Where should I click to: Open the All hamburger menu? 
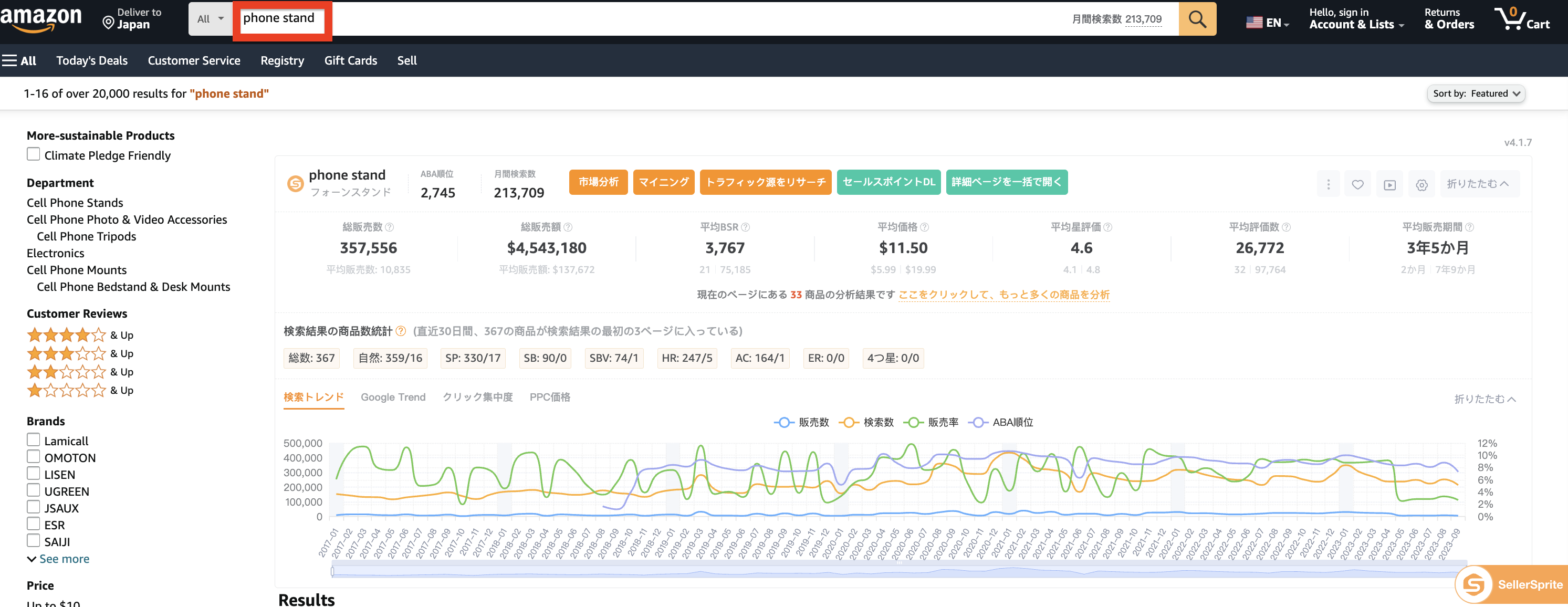point(19,60)
